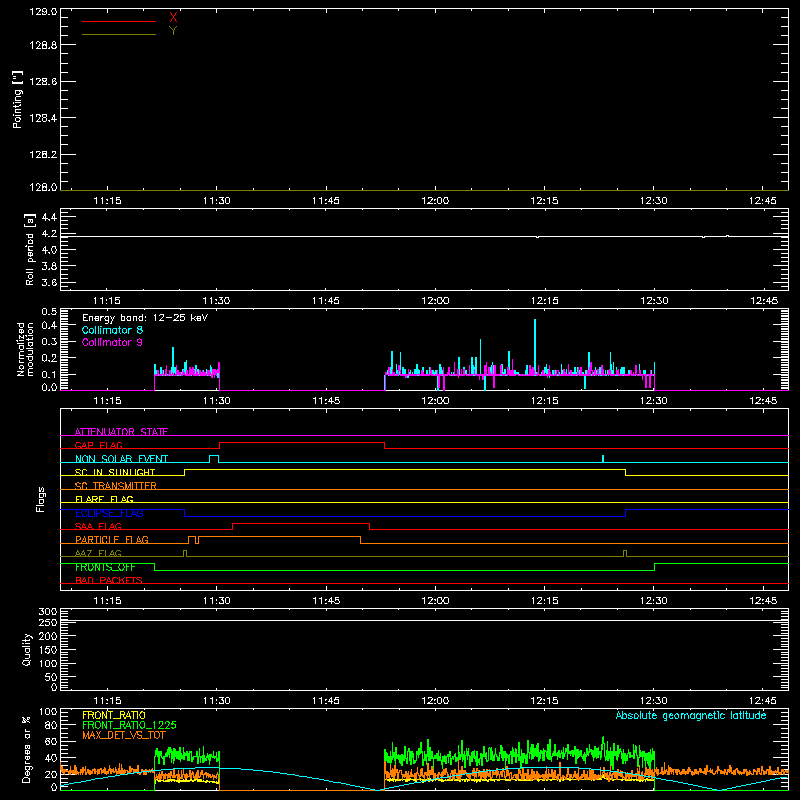Click the orange MAX_DET_VS_TOT legend label
The height and width of the screenshot is (800, 800).
pos(124,735)
